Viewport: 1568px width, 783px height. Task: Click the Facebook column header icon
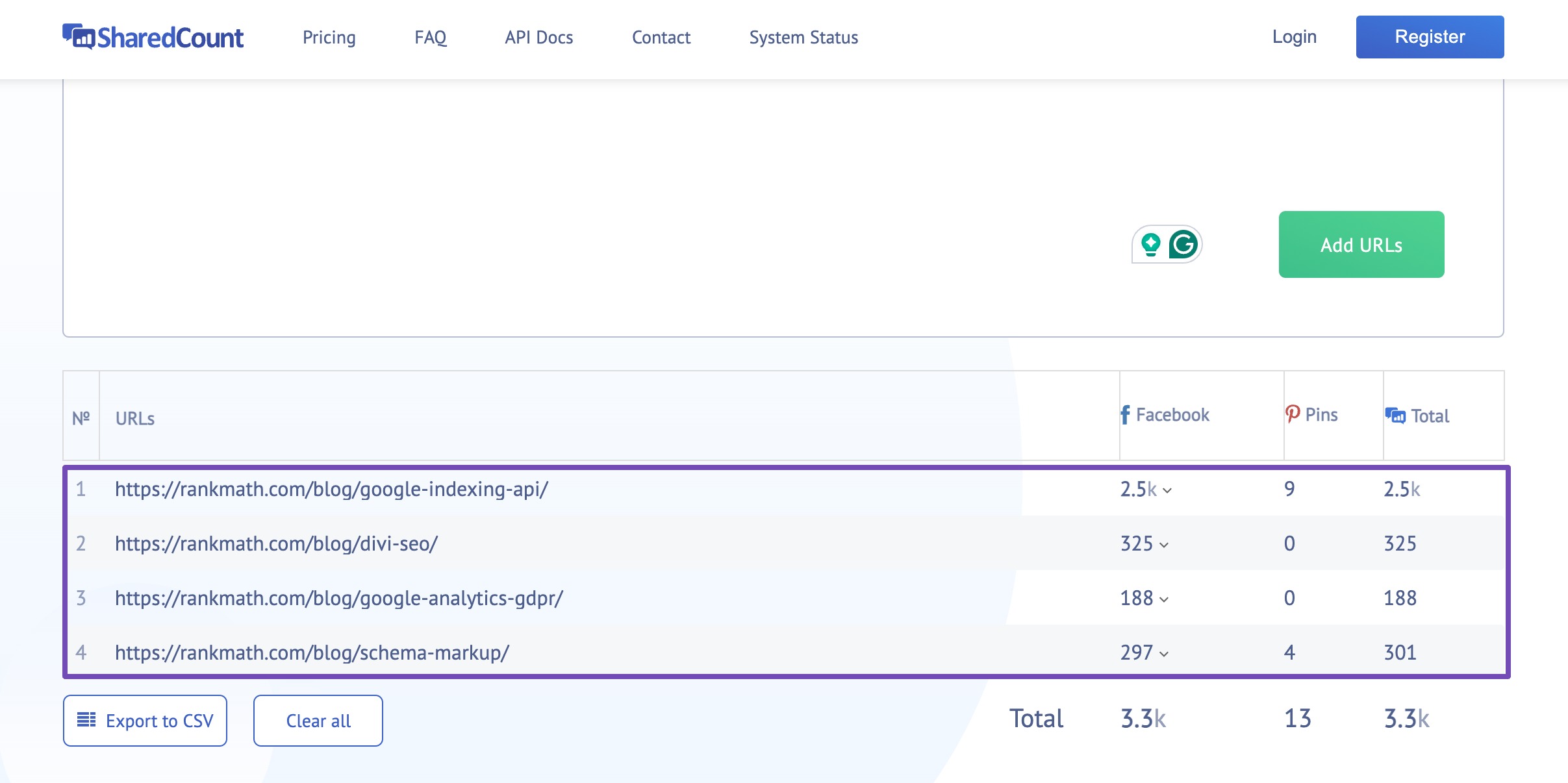pyautogui.click(x=1125, y=415)
